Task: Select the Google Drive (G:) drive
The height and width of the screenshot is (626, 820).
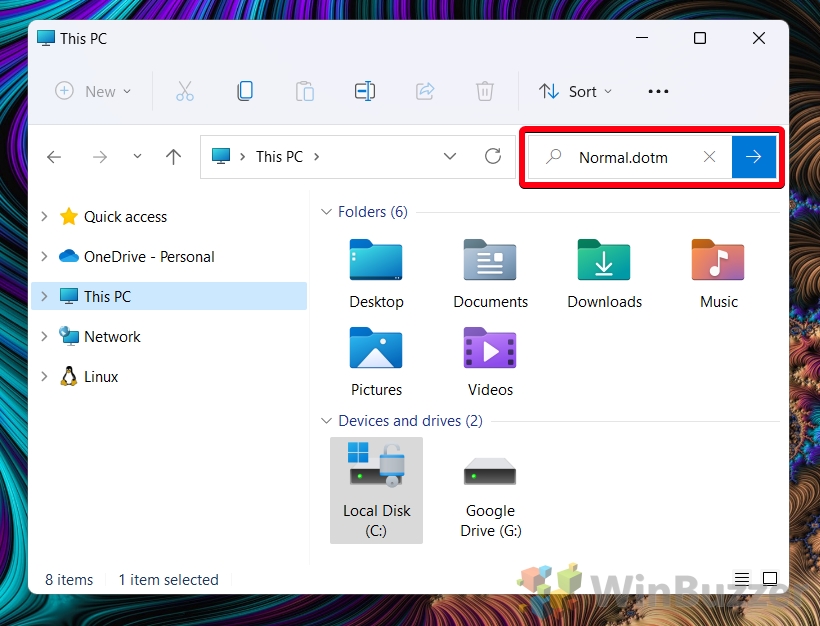Action: click(490, 492)
